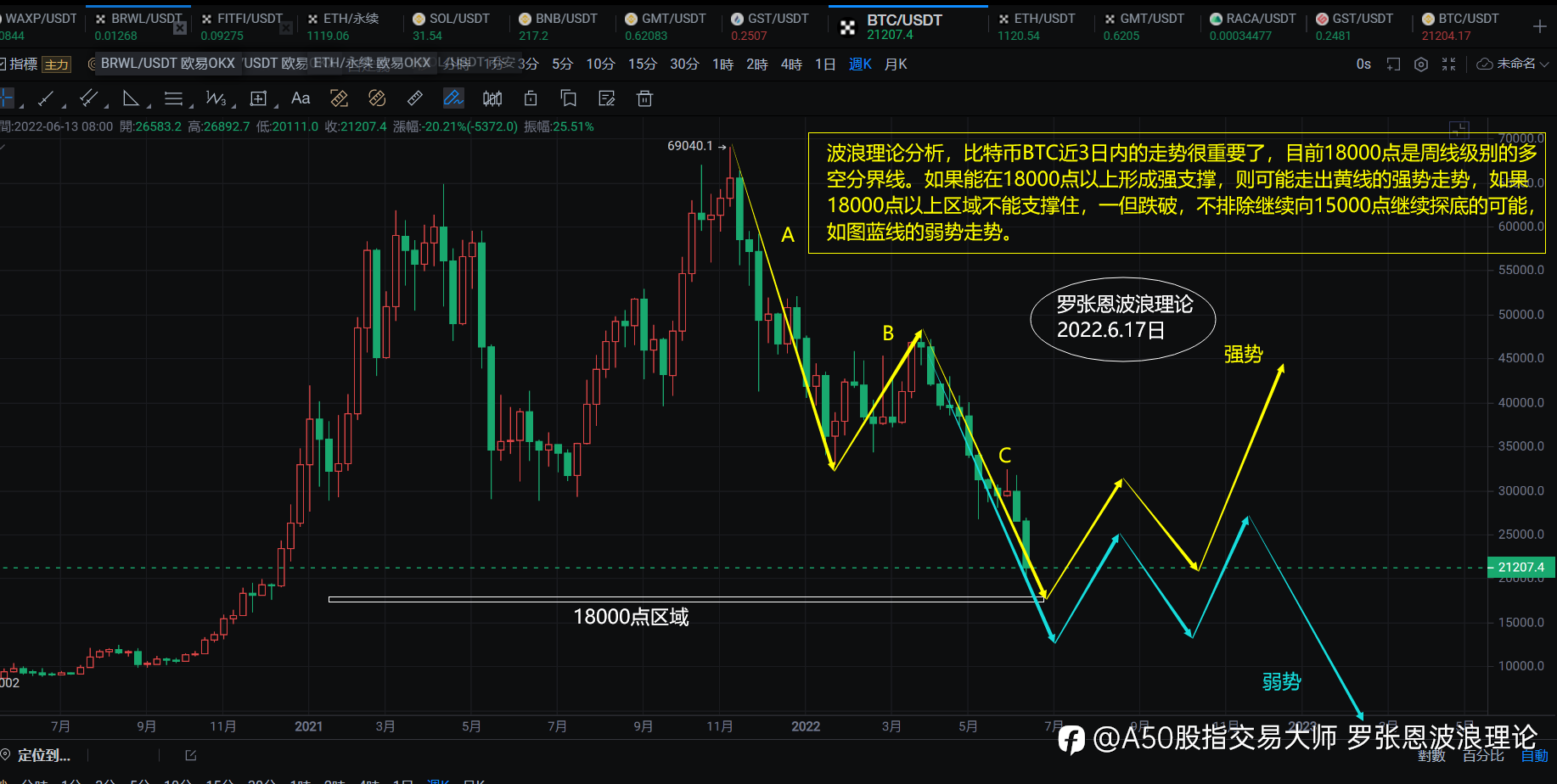This screenshot has height=784, width=1557.
Task: Click the second orange measure icon
Action: (x=377, y=98)
